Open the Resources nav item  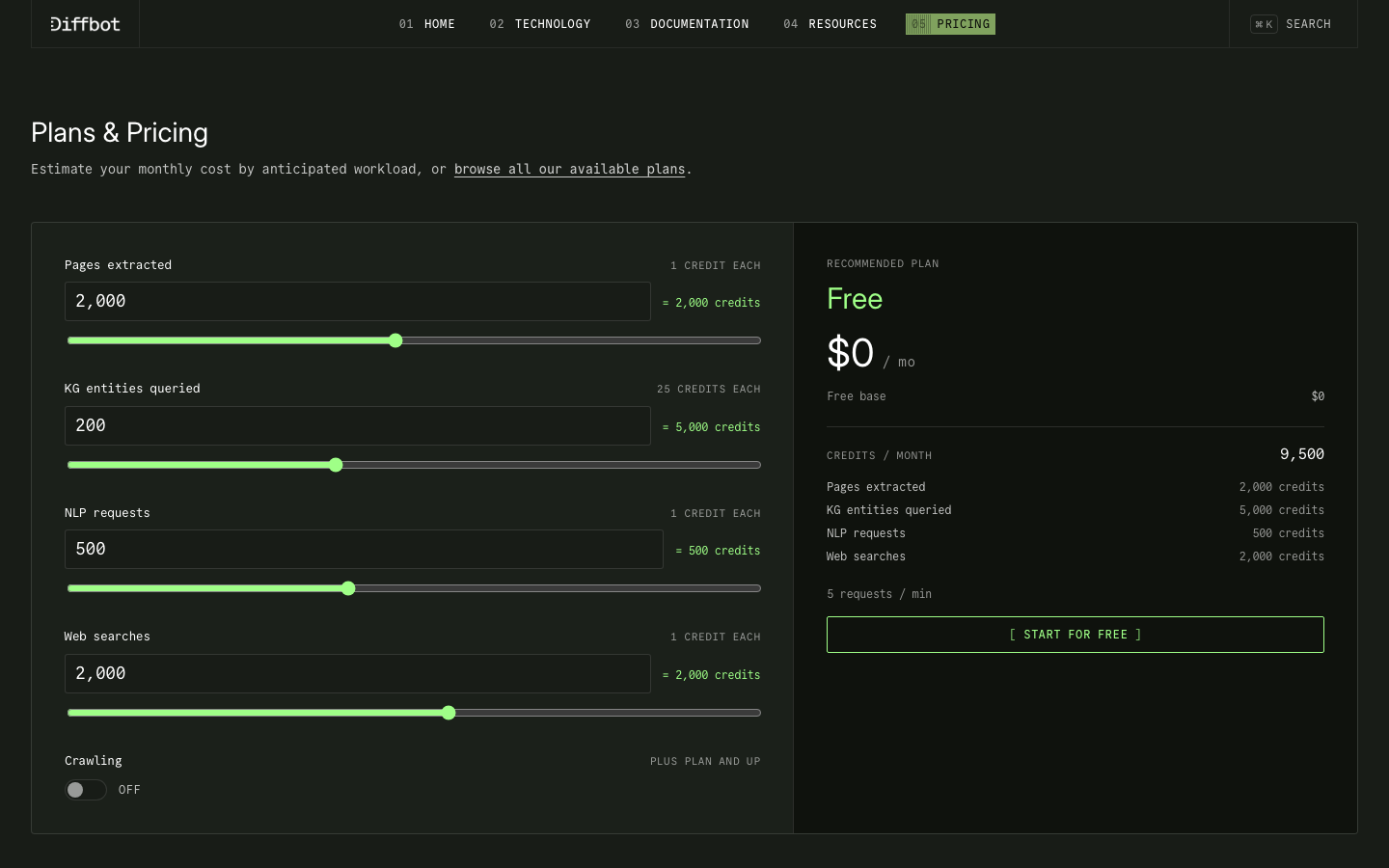pyautogui.click(x=831, y=24)
